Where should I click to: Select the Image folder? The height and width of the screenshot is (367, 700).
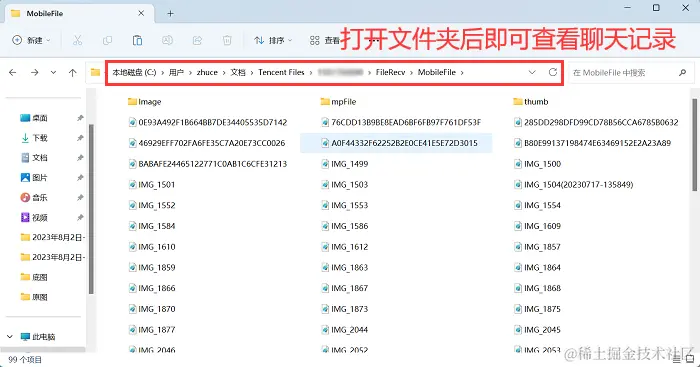coord(144,102)
